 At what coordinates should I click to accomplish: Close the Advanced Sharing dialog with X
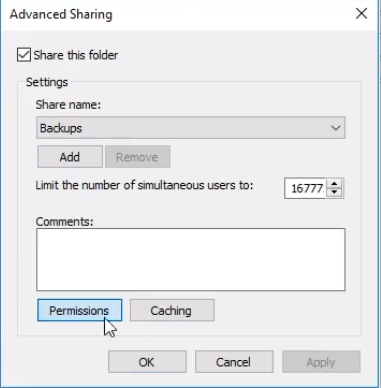tap(361, 14)
